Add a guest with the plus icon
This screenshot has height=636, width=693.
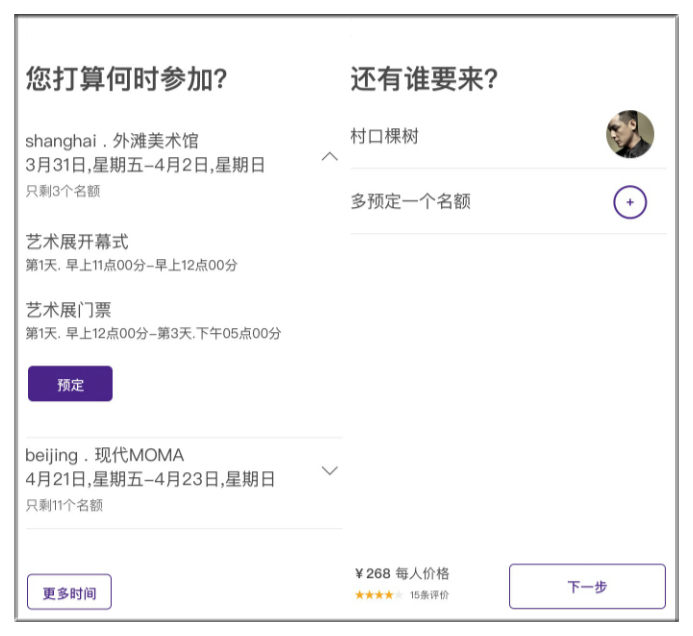coord(630,202)
